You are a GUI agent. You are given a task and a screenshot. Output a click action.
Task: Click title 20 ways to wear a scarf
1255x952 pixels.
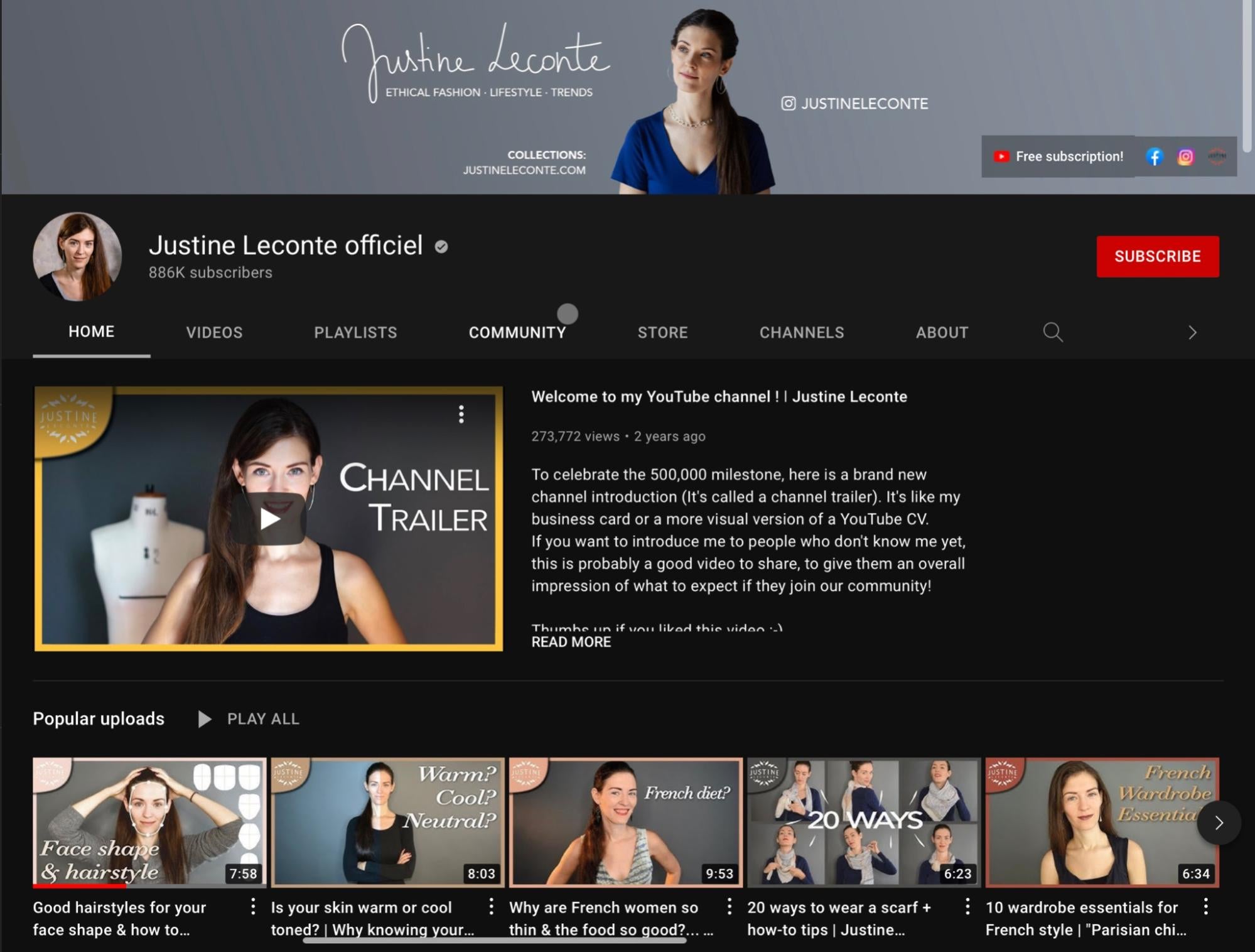click(839, 919)
